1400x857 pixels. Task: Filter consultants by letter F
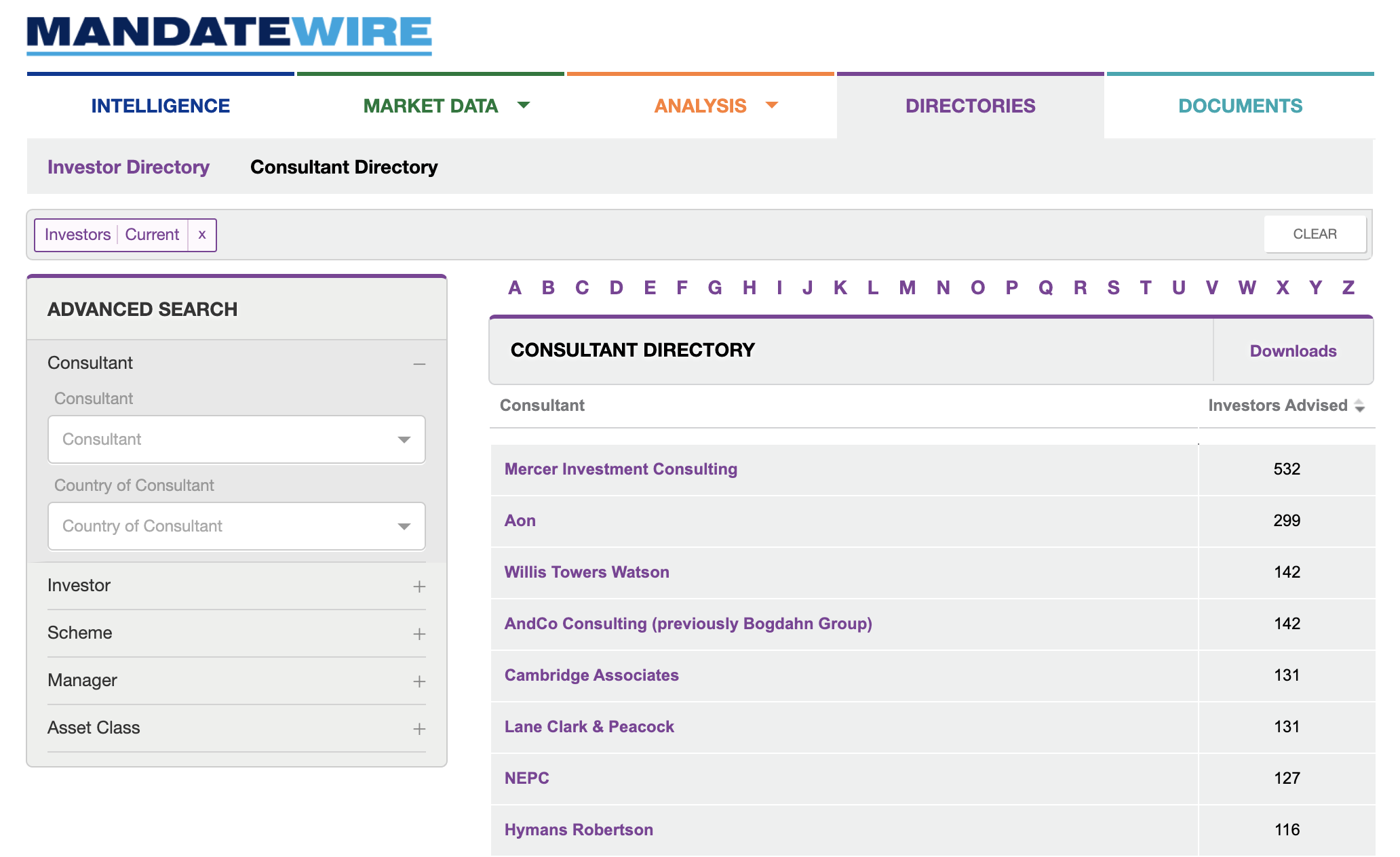(x=682, y=287)
